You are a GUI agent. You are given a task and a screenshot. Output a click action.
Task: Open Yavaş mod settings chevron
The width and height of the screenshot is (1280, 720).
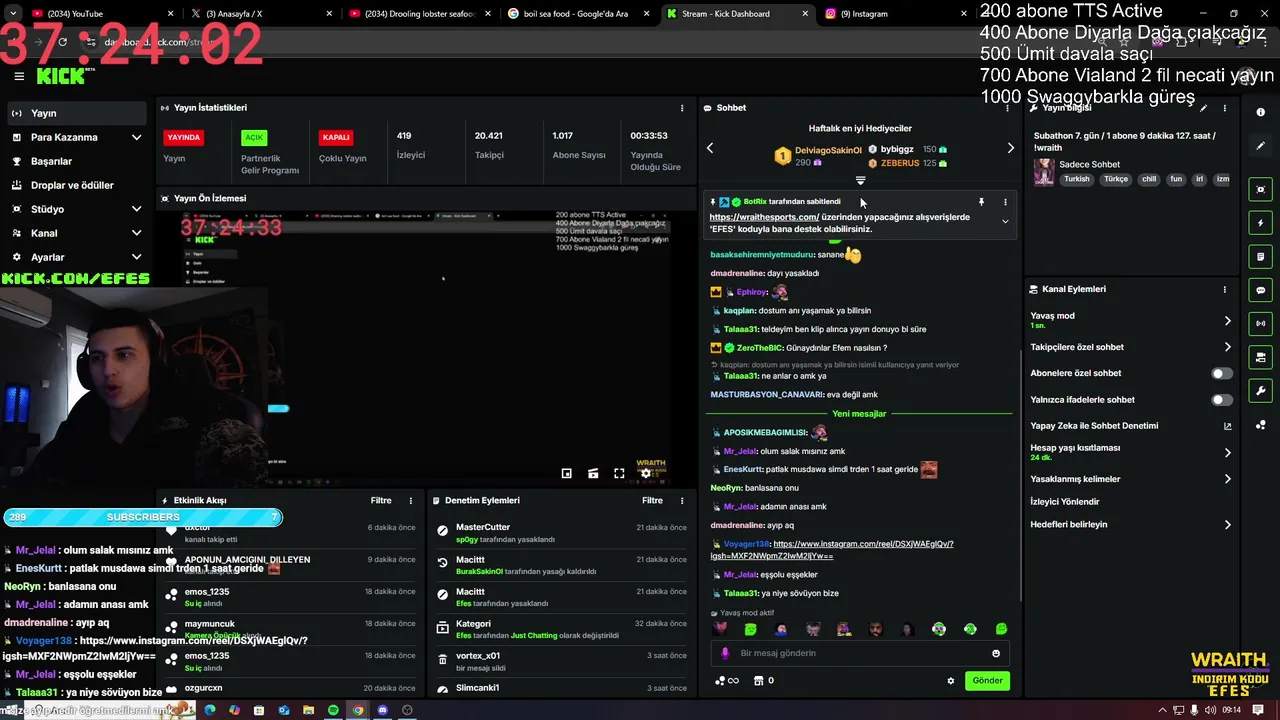[1227, 321]
